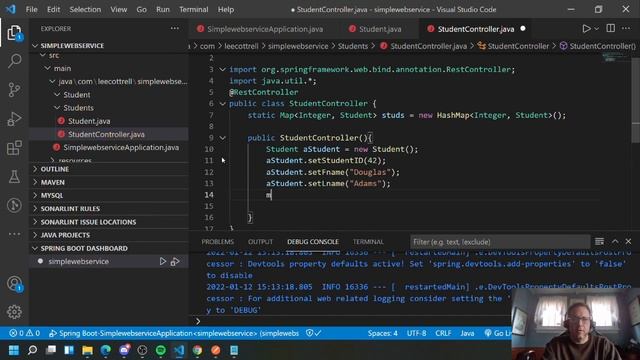Screen dimensions: 640x360
Task: Open Spotify from taskbar
Action: [x=161, y=350]
